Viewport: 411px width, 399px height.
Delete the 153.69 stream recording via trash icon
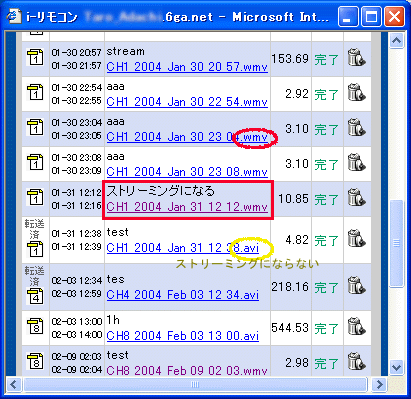pyautogui.click(x=356, y=58)
